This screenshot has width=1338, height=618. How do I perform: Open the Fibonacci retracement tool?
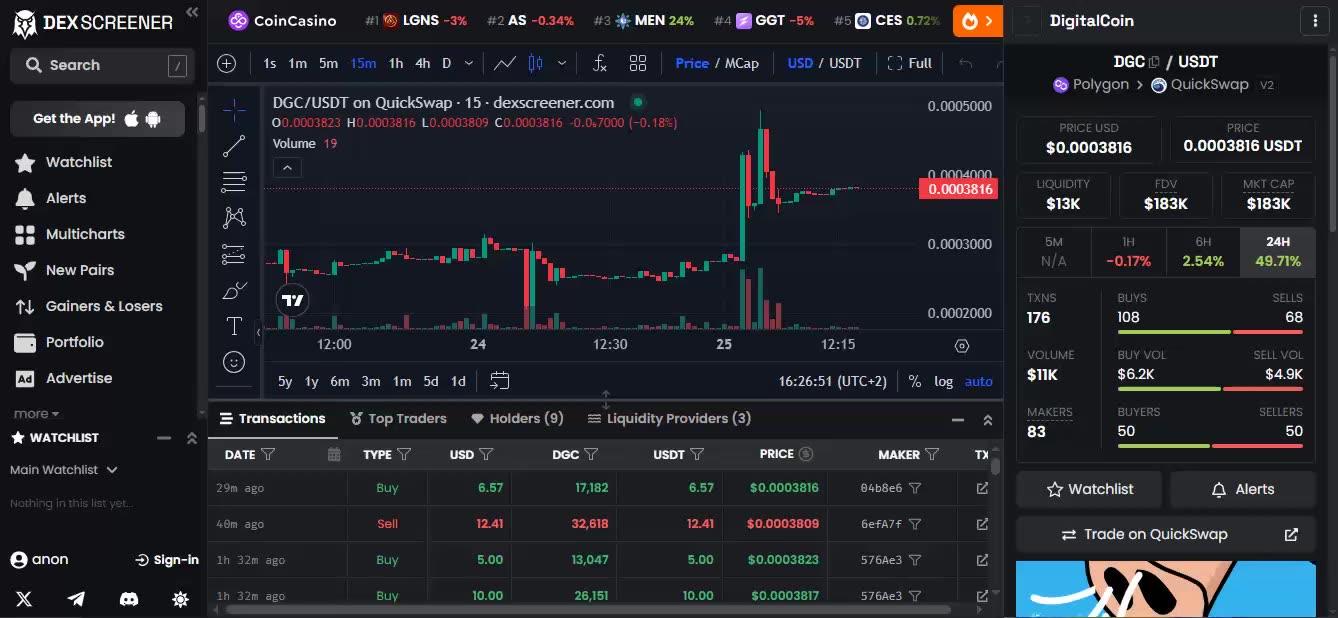tap(234, 182)
